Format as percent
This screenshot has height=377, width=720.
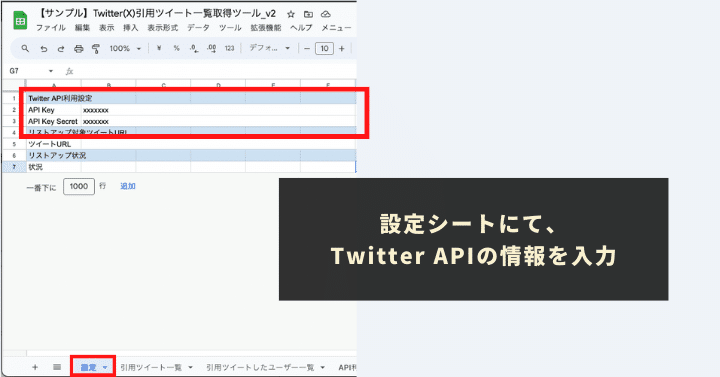[x=176, y=48]
